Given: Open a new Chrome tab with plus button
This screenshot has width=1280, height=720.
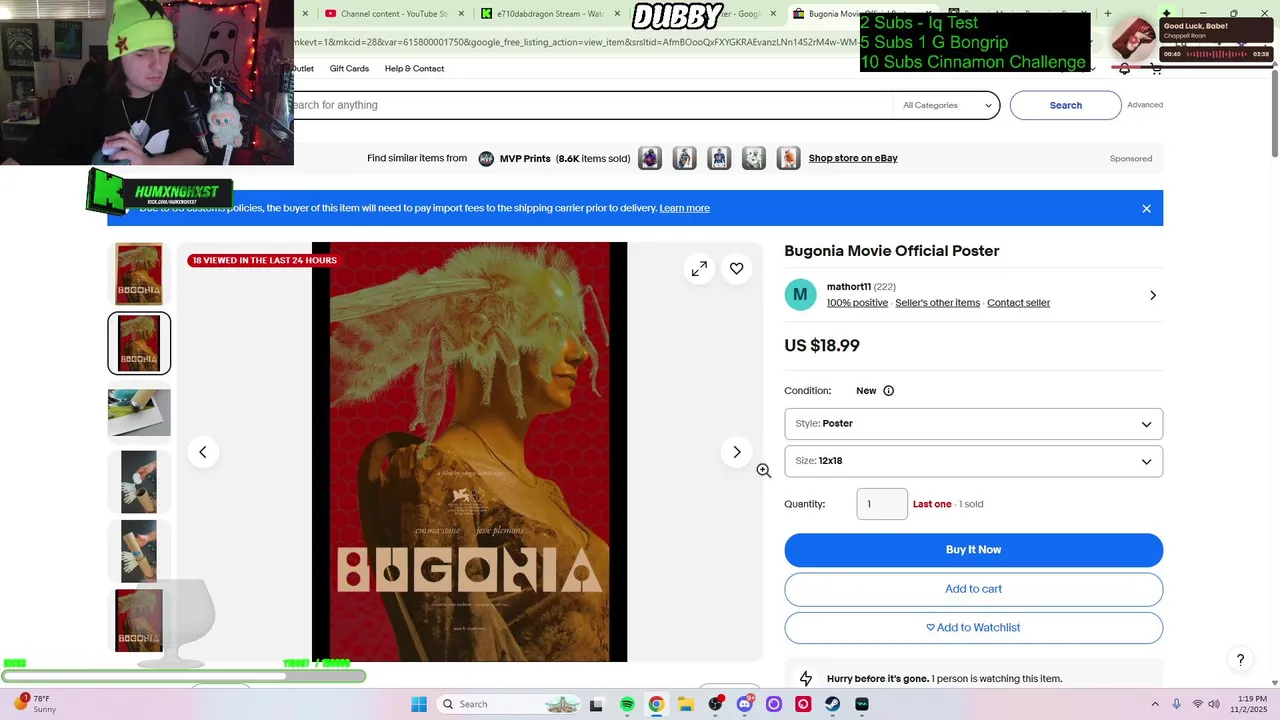Looking at the screenshot, I should click(x=1107, y=14).
